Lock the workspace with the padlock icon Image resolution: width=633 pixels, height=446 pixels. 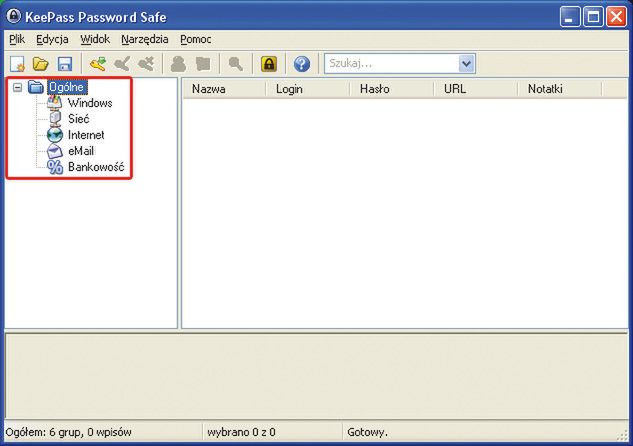pyautogui.click(x=269, y=64)
